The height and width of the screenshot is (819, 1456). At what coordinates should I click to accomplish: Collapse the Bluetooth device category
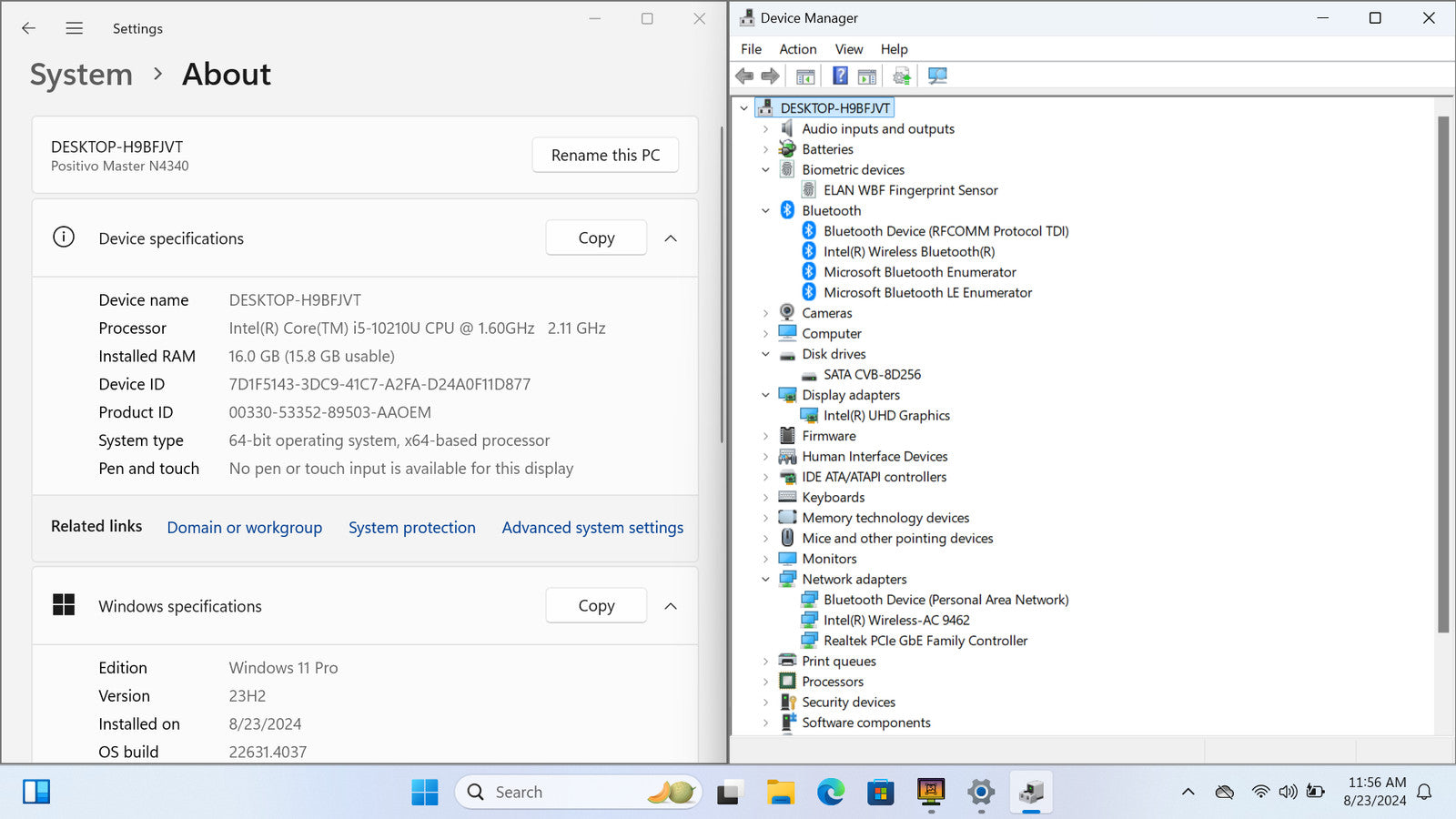point(765,211)
